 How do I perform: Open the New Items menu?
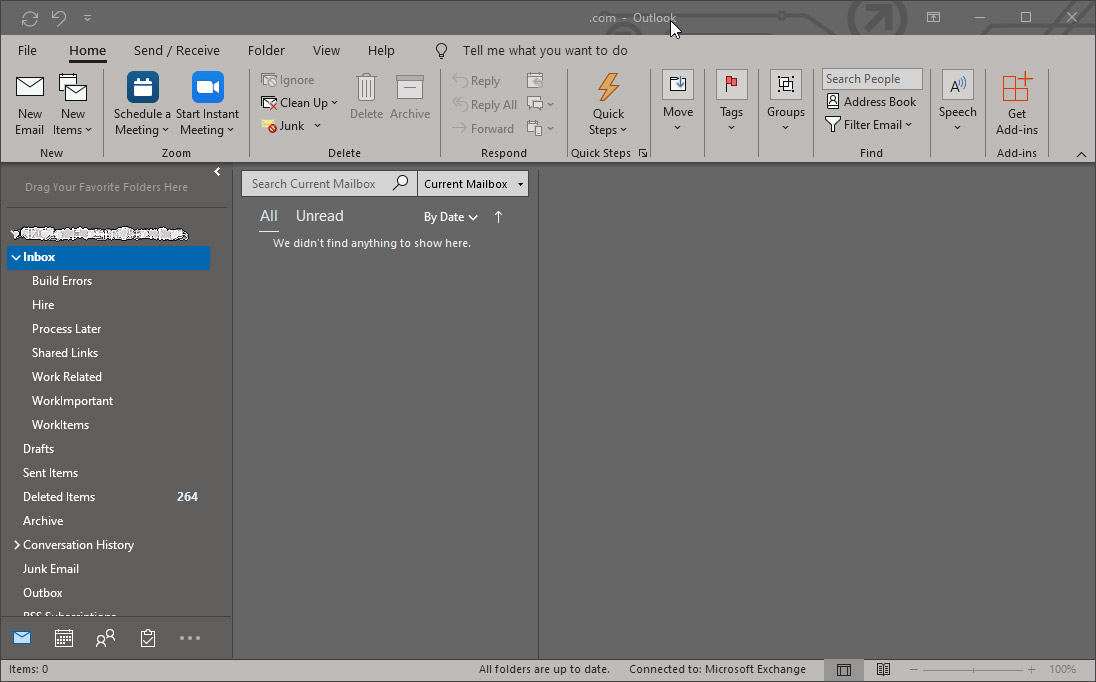click(x=73, y=105)
